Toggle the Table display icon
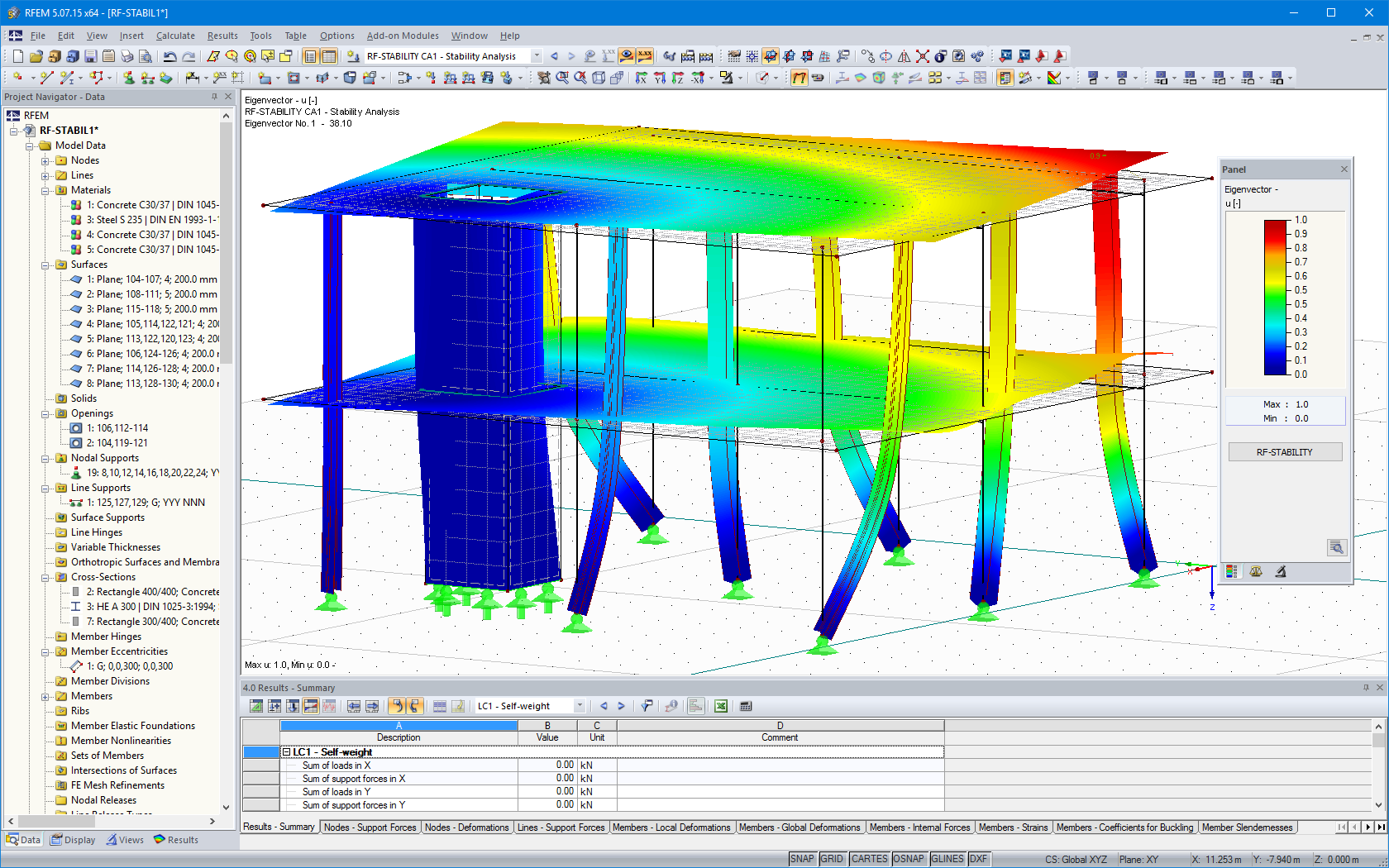This screenshot has width=1389, height=868. pyautogui.click(x=328, y=56)
